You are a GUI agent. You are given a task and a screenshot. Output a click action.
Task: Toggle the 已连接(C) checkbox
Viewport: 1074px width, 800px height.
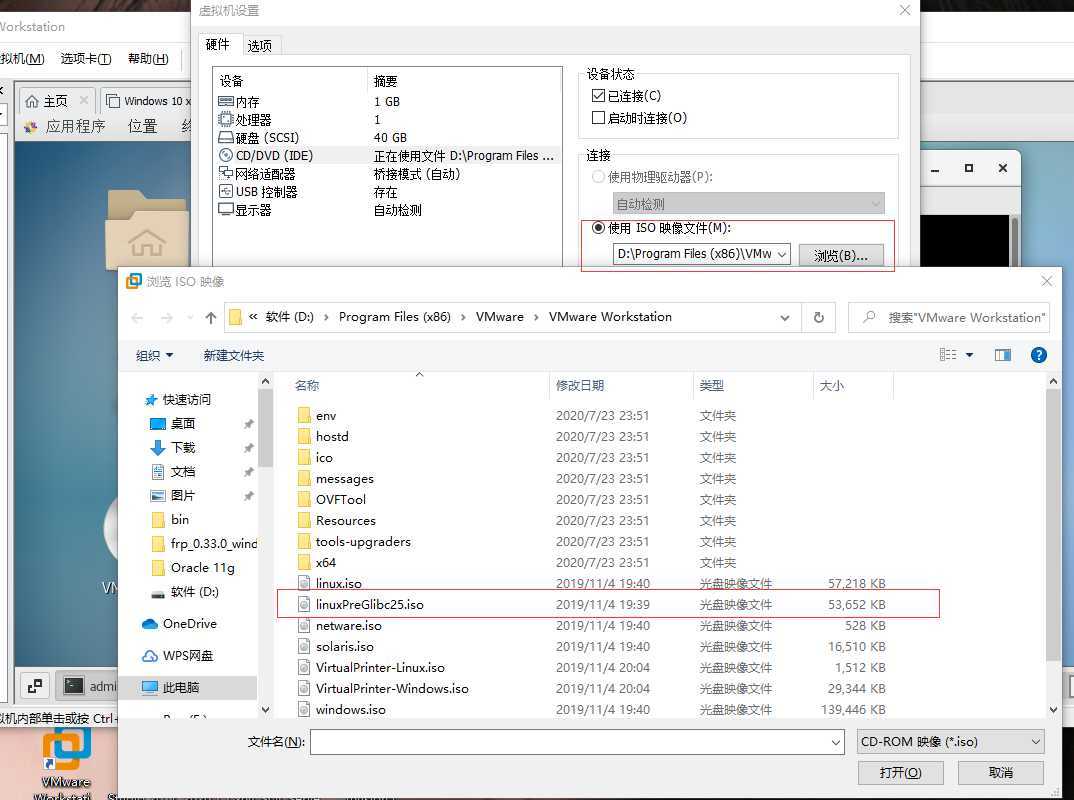coord(598,96)
